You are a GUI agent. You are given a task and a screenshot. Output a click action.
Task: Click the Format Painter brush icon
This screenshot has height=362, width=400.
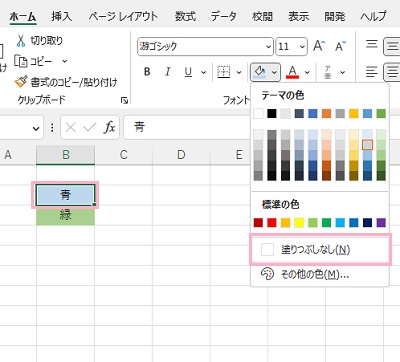[21, 82]
